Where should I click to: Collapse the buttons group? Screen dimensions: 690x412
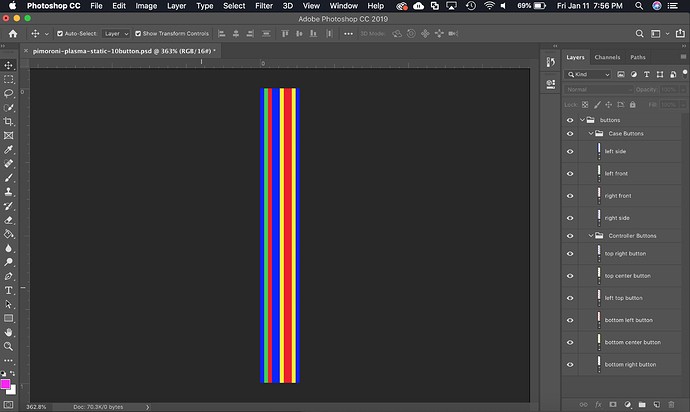pyautogui.click(x=582, y=120)
